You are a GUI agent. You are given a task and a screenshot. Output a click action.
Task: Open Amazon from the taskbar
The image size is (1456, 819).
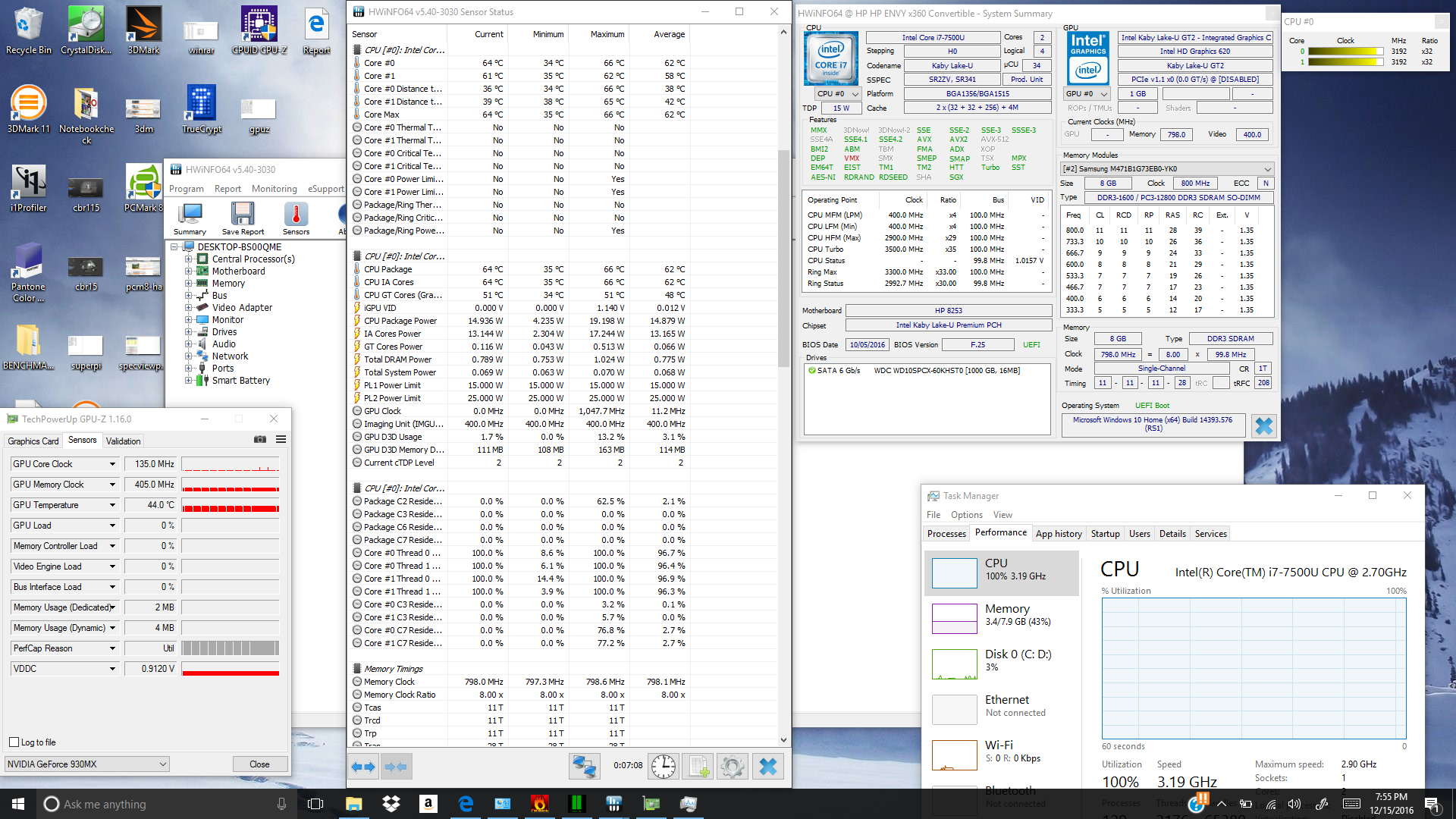pyautogui.click(x=428, y=804)
